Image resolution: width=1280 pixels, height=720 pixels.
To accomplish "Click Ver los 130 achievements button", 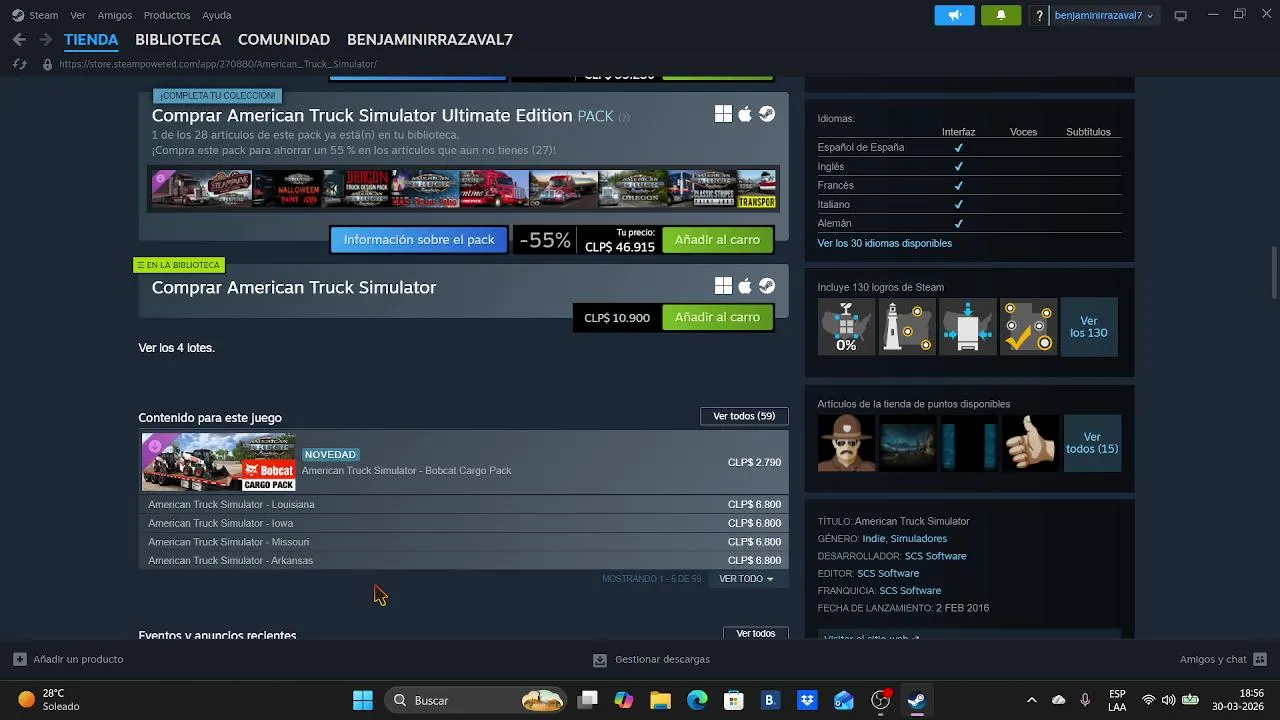I will point(1089,327).
